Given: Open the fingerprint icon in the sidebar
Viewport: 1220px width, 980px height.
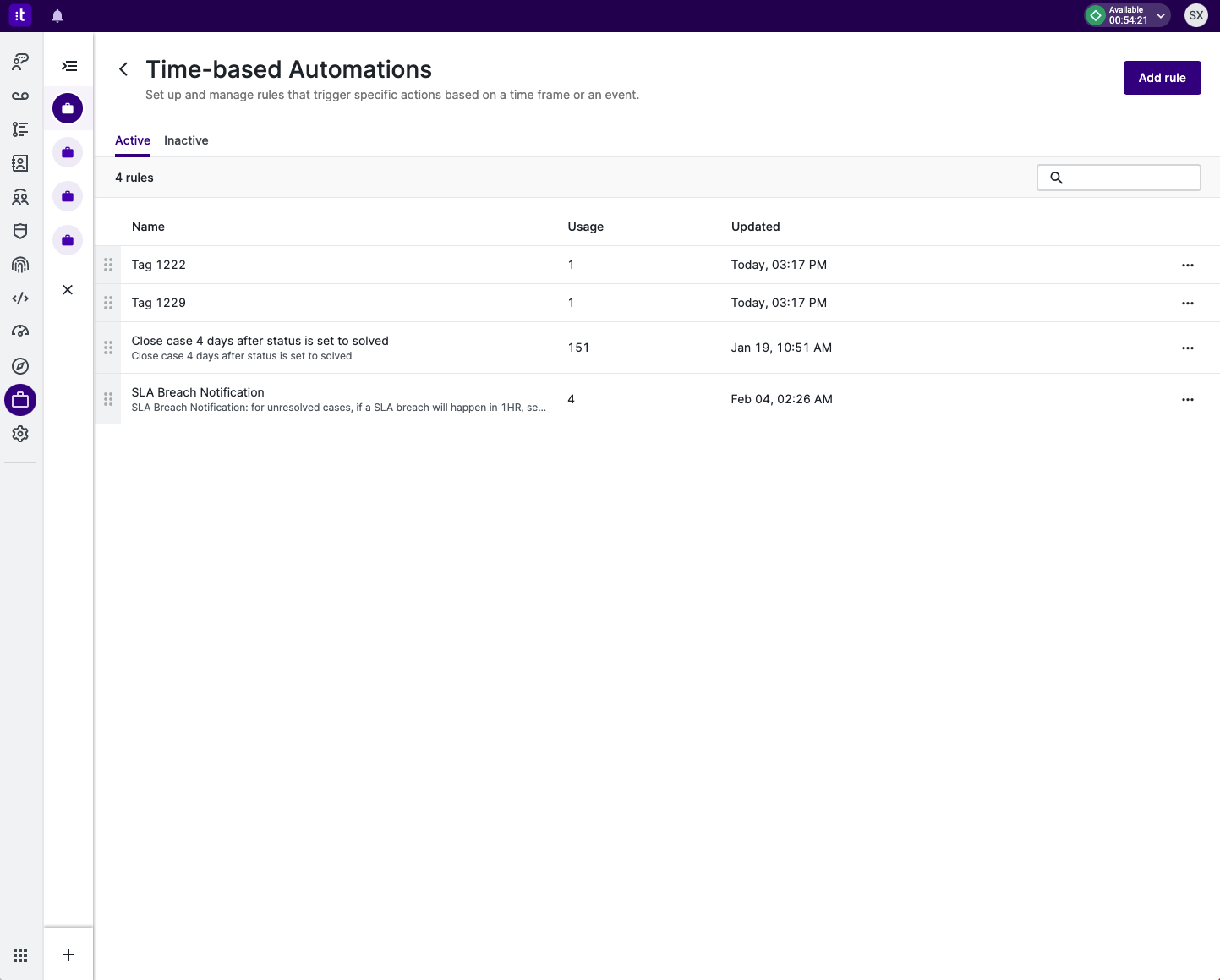Looking at the screenshot, I should [20, 265].
